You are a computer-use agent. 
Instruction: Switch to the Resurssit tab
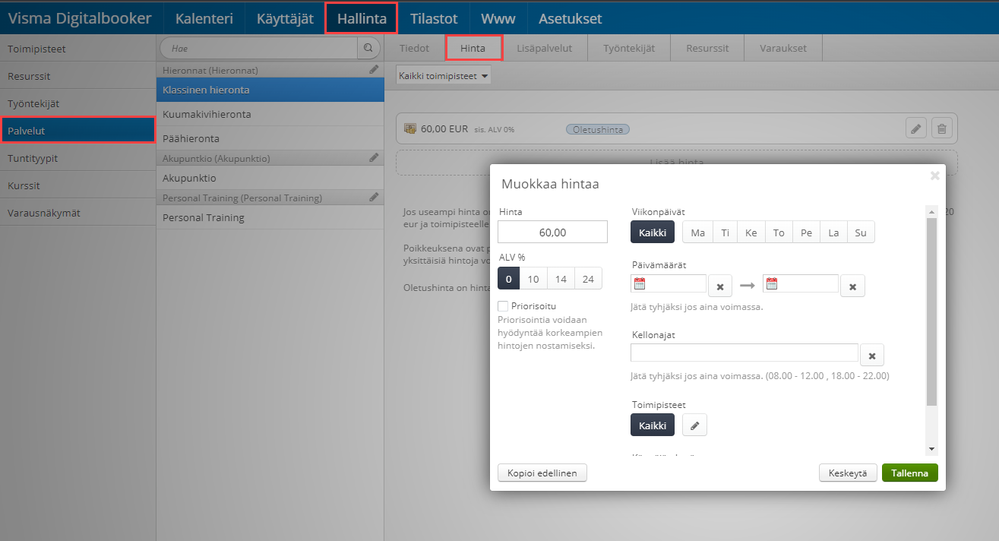[x=707, y=48]
